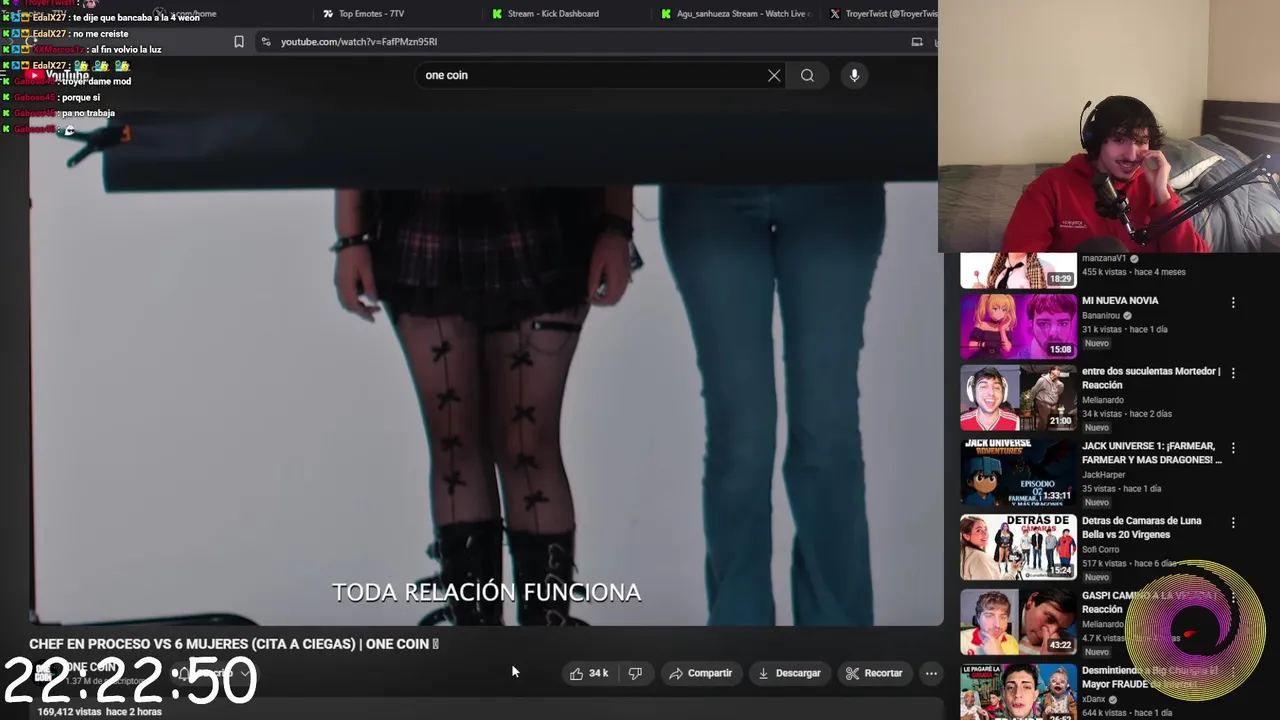The image size is (1280, 720).
Task: Download the video with Descargar
Action: (789, 673)
